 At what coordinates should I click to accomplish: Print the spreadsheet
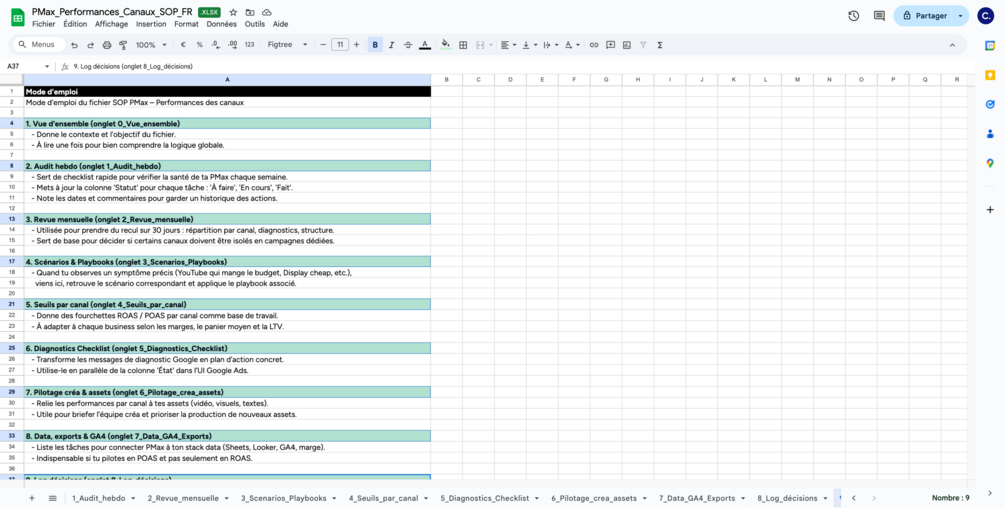[107, 45]
